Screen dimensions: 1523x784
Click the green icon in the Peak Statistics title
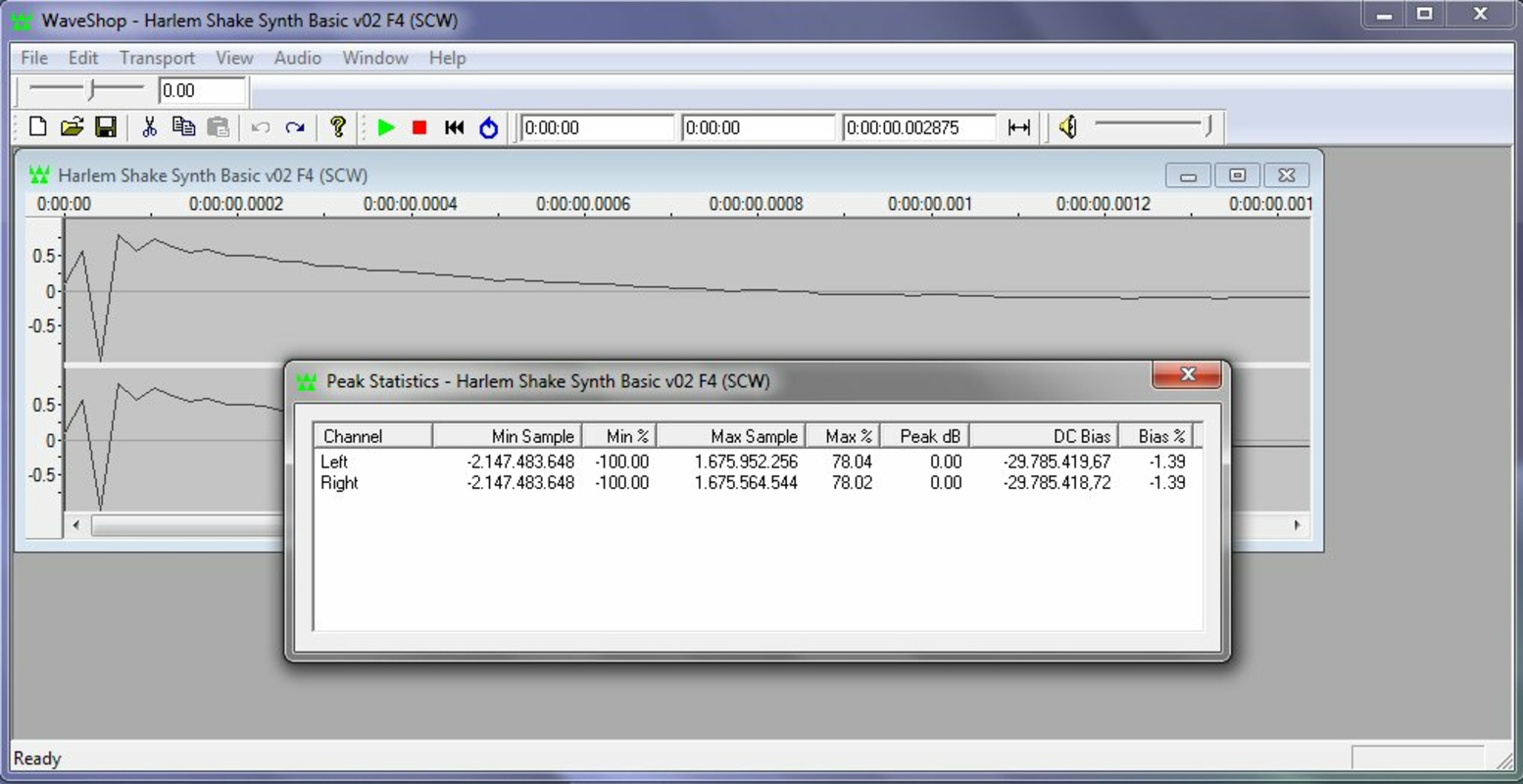coord(307,381)
